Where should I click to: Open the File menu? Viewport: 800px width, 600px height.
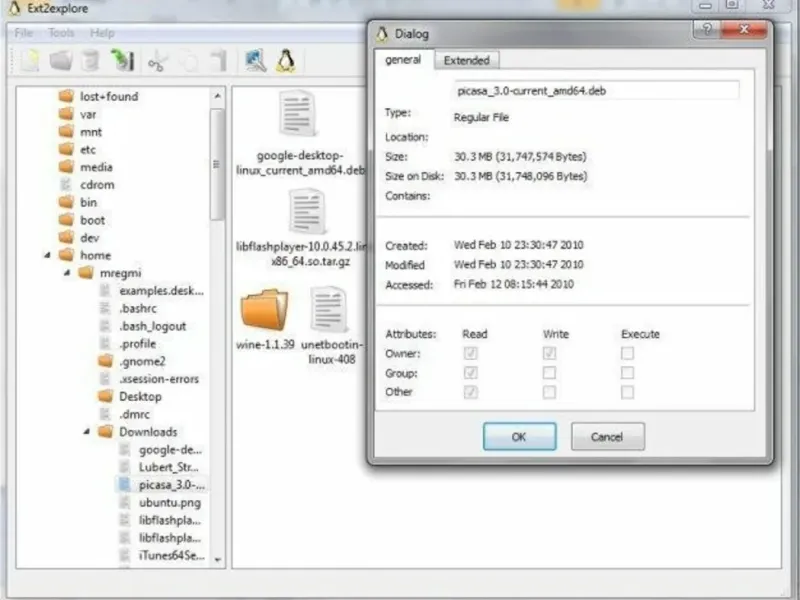(23, 33)
